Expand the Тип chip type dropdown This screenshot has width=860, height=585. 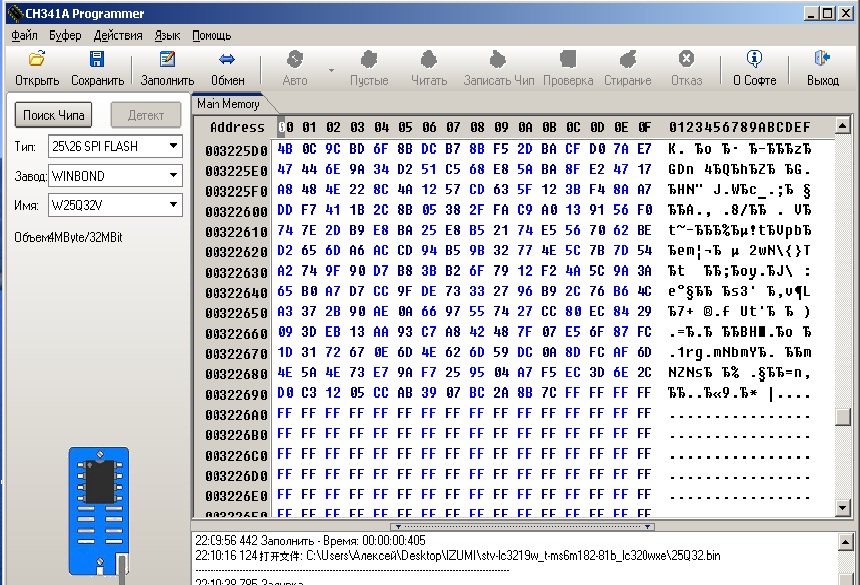pyautogui.click(x=173, y=146)
